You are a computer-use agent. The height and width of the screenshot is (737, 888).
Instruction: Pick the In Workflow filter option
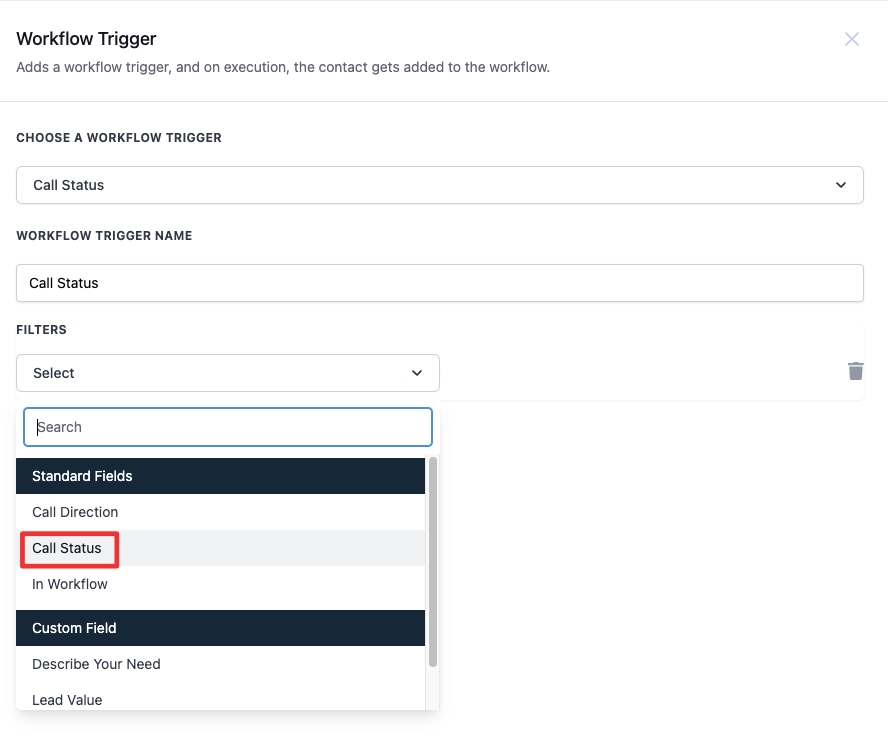[x=70, y=584]
